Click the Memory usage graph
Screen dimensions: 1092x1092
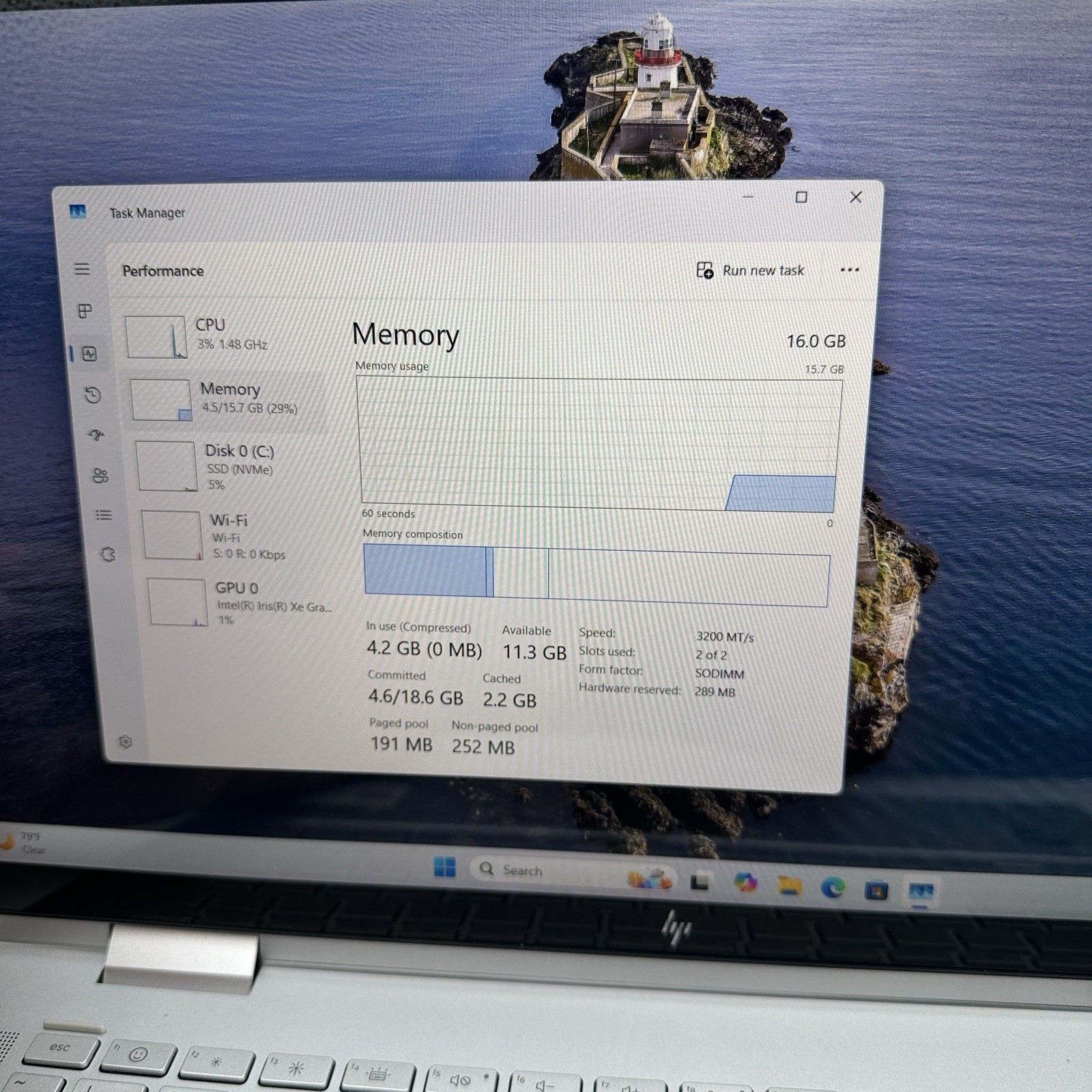[599, 444]
